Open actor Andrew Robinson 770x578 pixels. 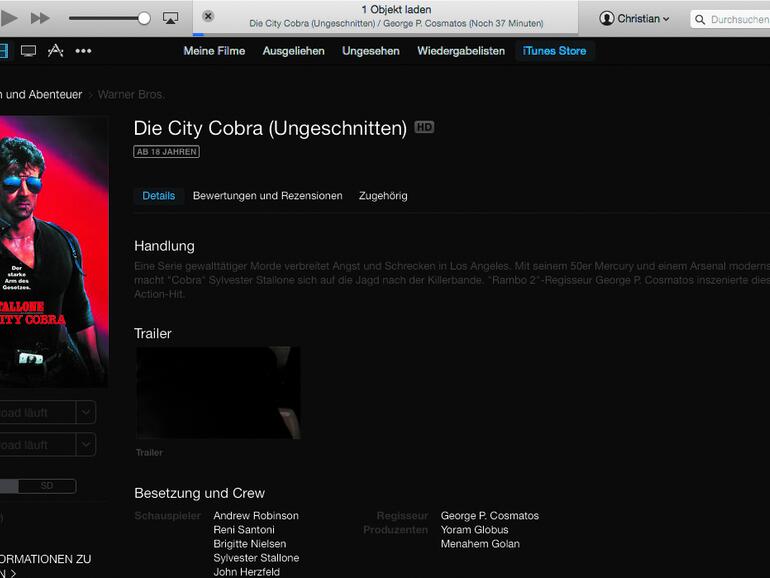pyautogui.click(x=256, y=516)
